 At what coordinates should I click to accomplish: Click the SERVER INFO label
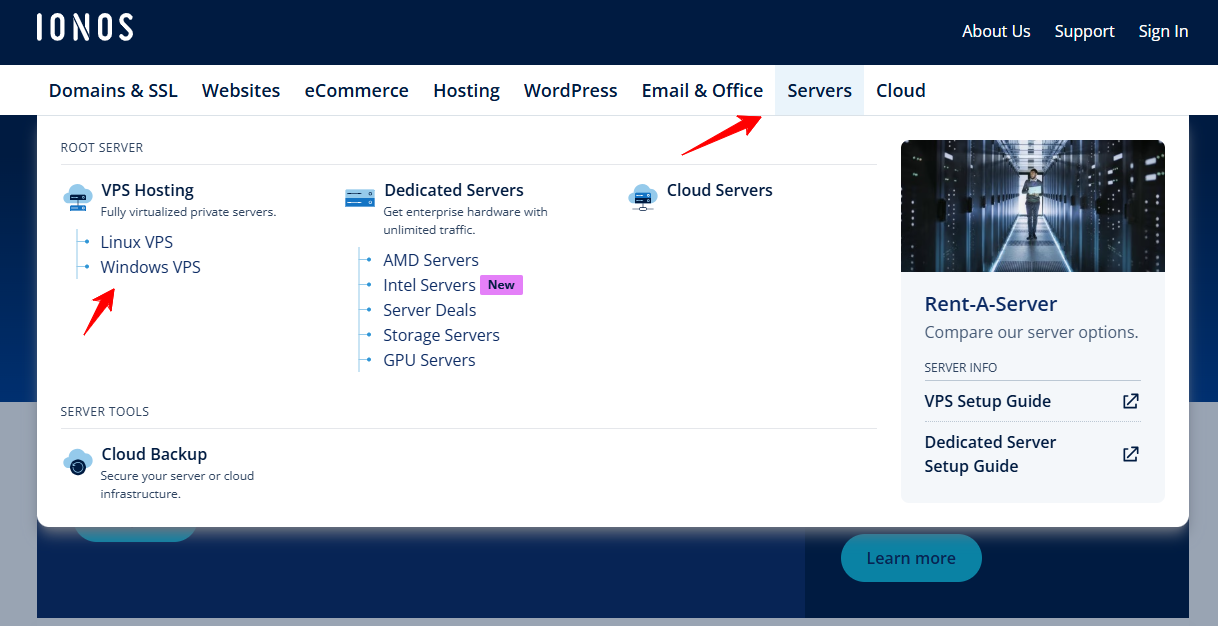(x=961, y=368)
